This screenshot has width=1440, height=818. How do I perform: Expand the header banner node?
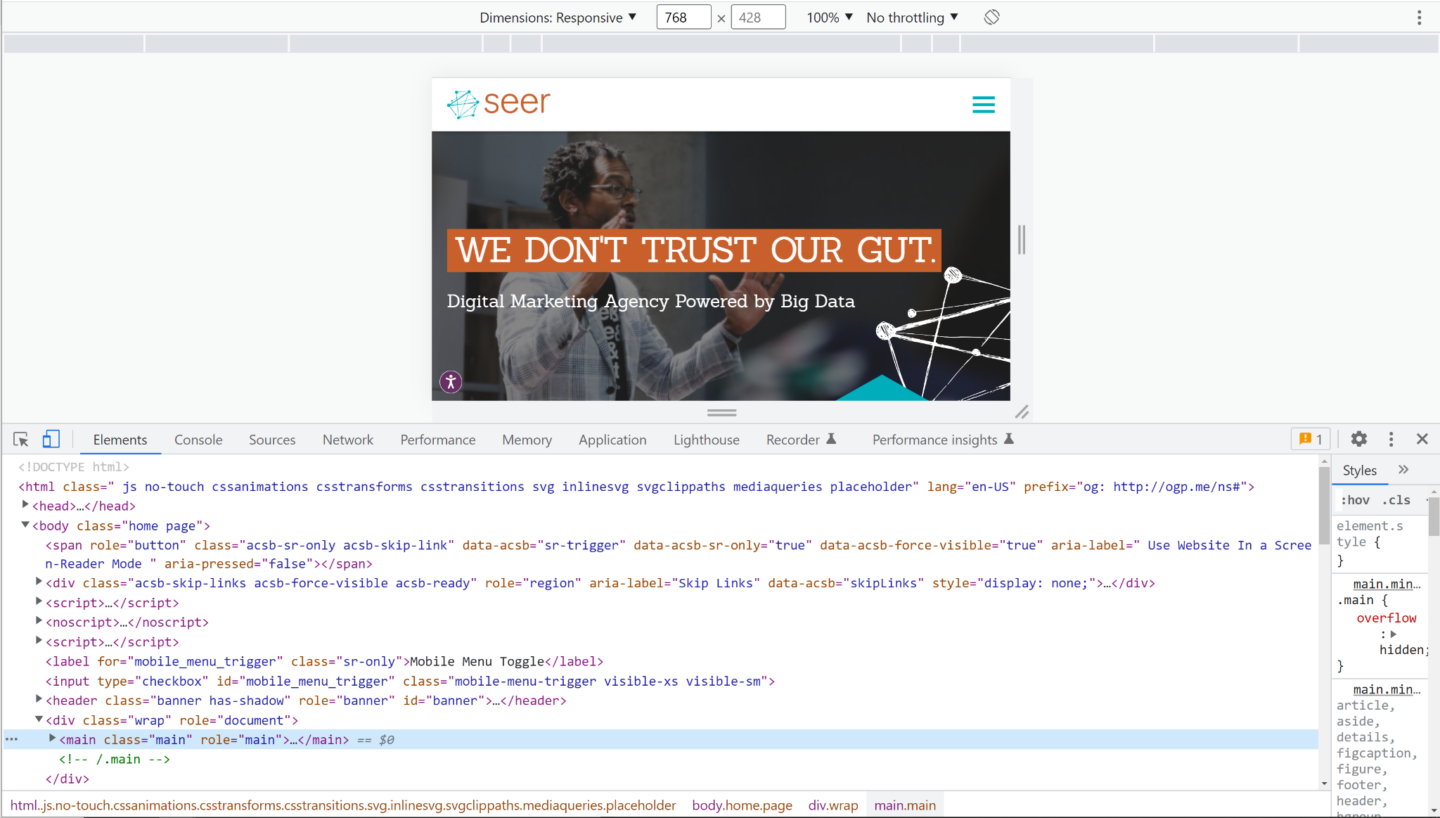(39, 699)
